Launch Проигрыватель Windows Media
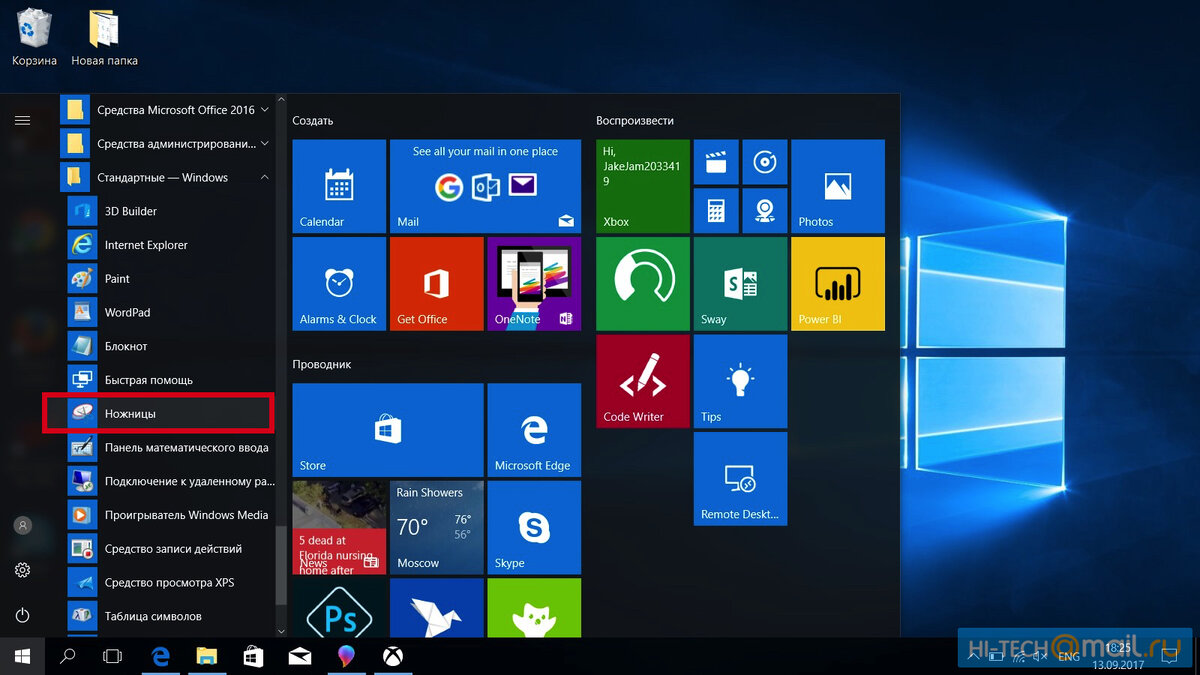 (x=168, y=515)
